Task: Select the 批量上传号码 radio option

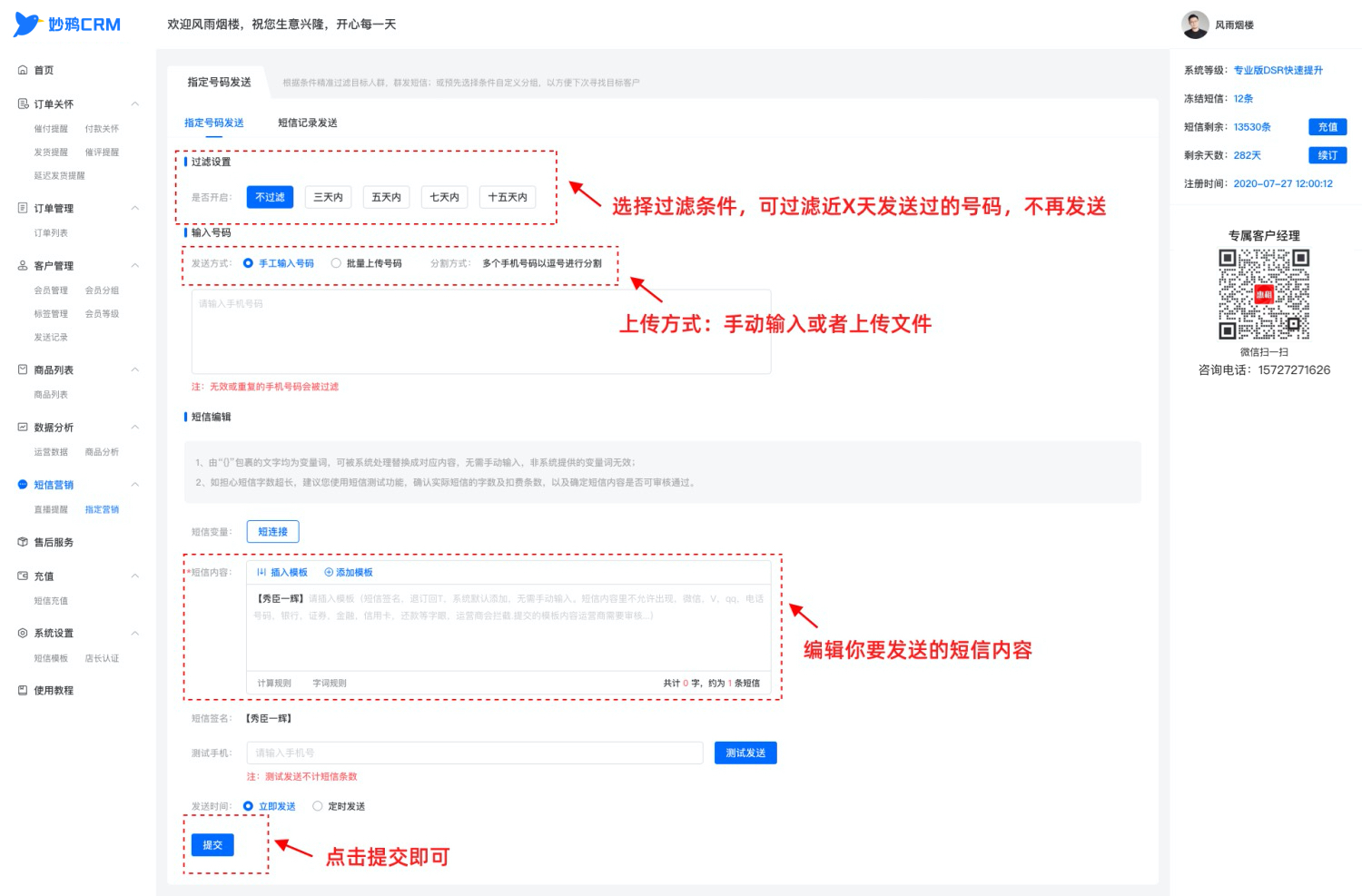Action: [x=336, y=263]
